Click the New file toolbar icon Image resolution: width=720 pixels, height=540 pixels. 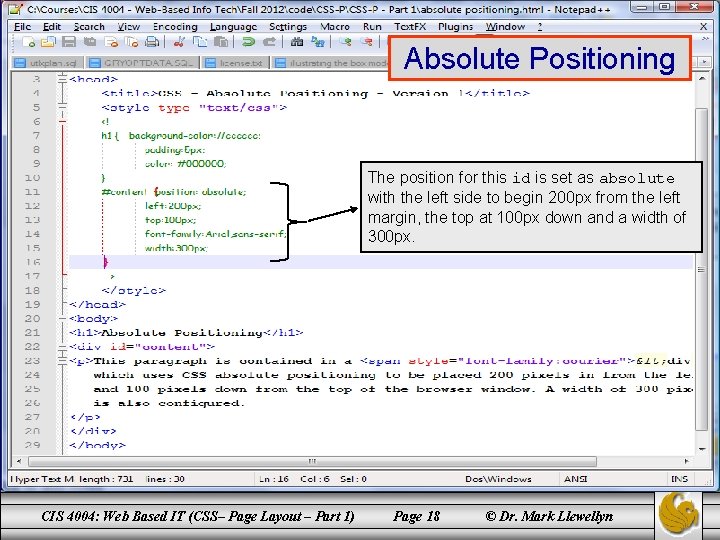coord(28,42)
